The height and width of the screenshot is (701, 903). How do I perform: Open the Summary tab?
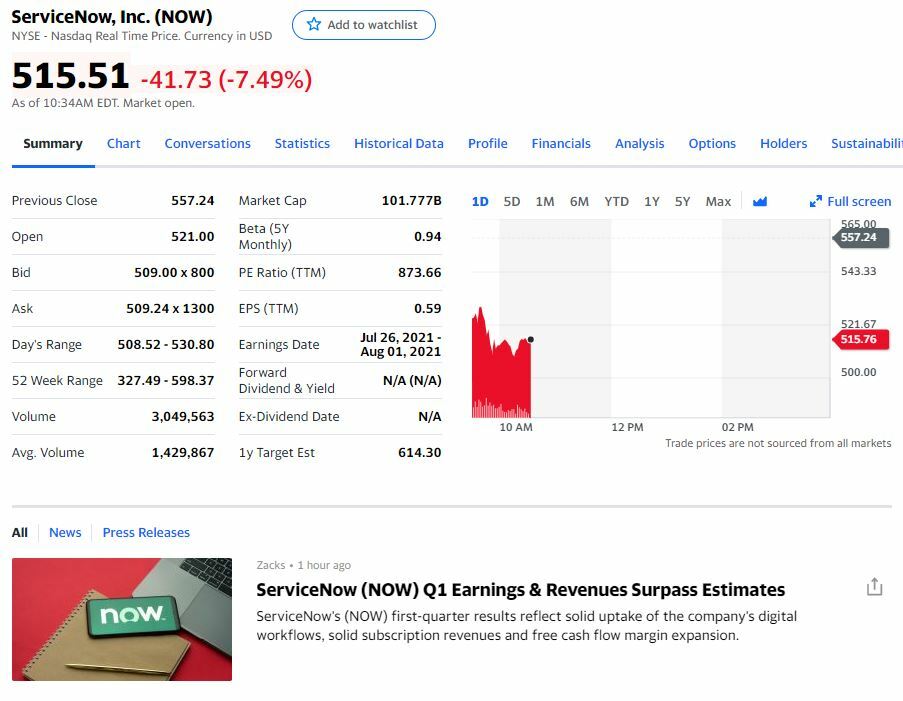pos(53,143)
